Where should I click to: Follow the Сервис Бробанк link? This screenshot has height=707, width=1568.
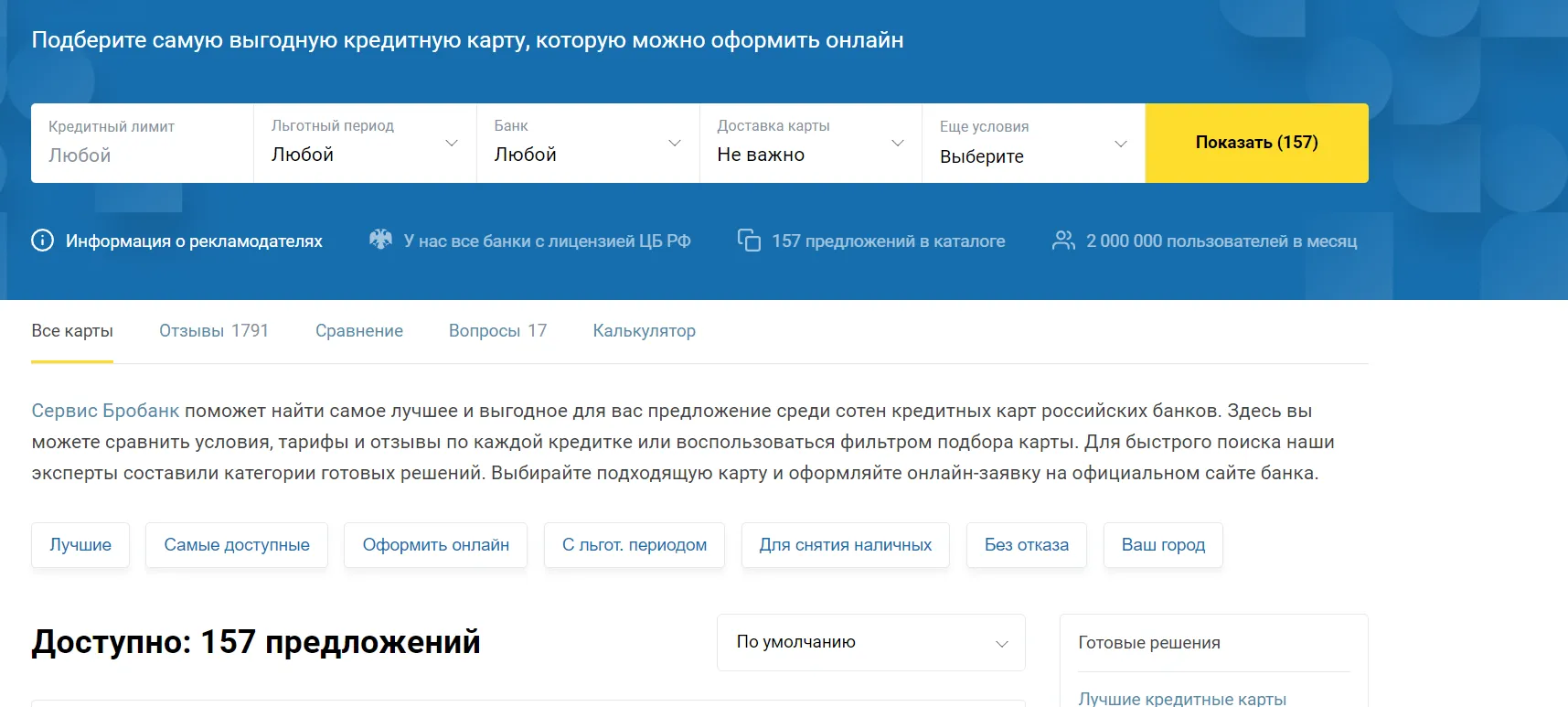[105, 411]
